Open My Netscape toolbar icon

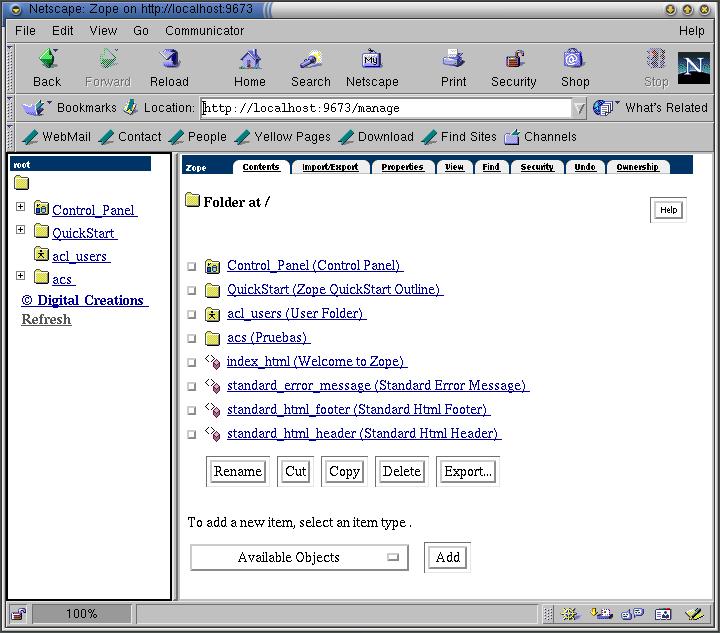coord(371,59)
